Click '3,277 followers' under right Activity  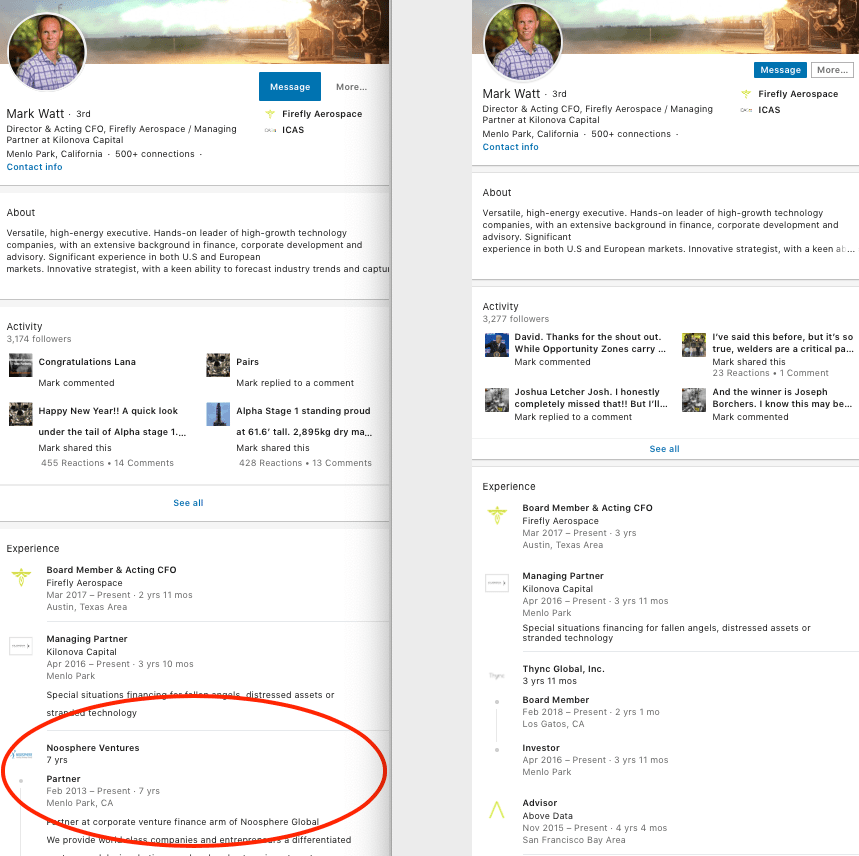pyautogui.click(x=516, y=319)
